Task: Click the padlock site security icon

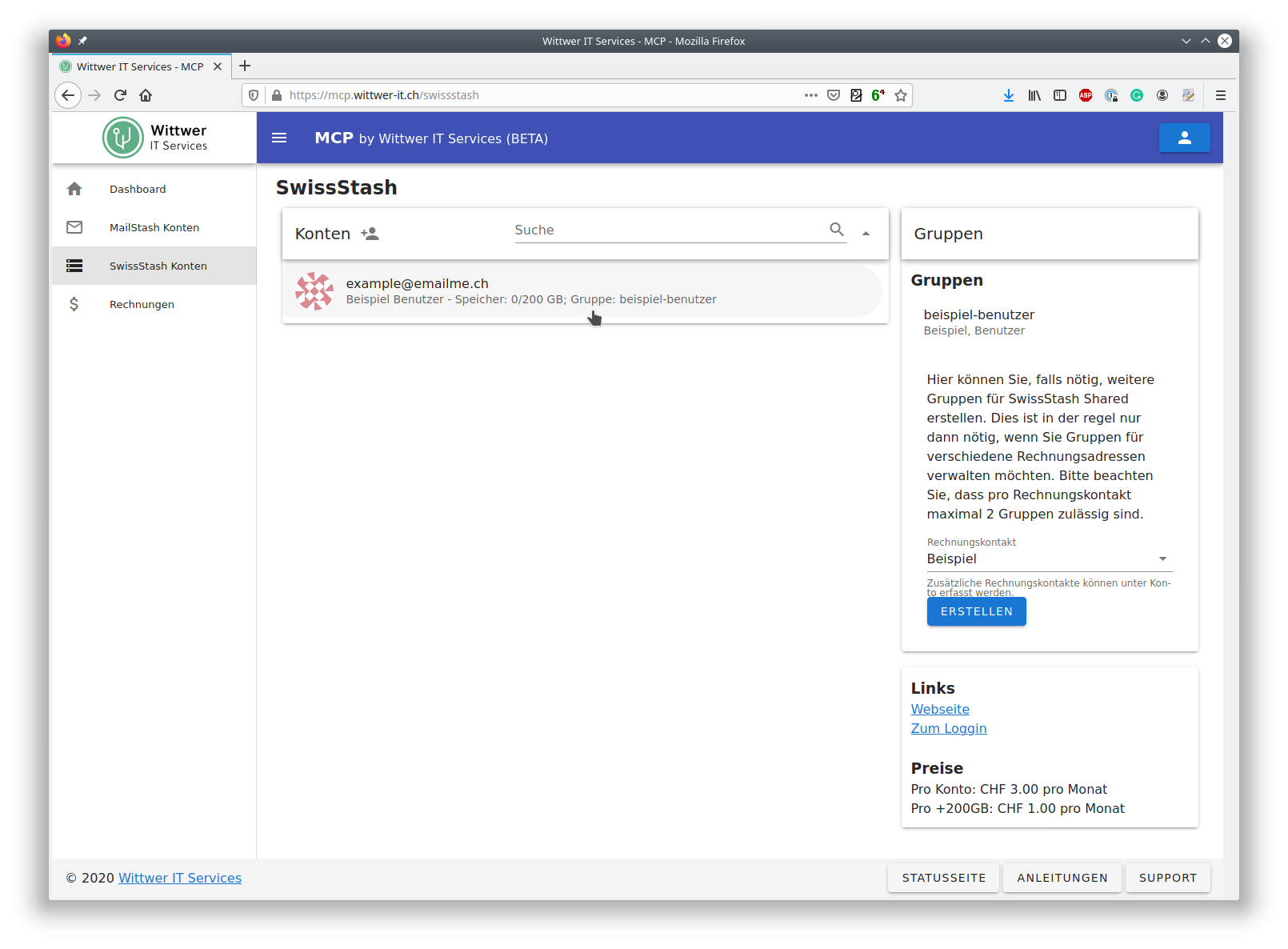Action: tap(277, 95)
